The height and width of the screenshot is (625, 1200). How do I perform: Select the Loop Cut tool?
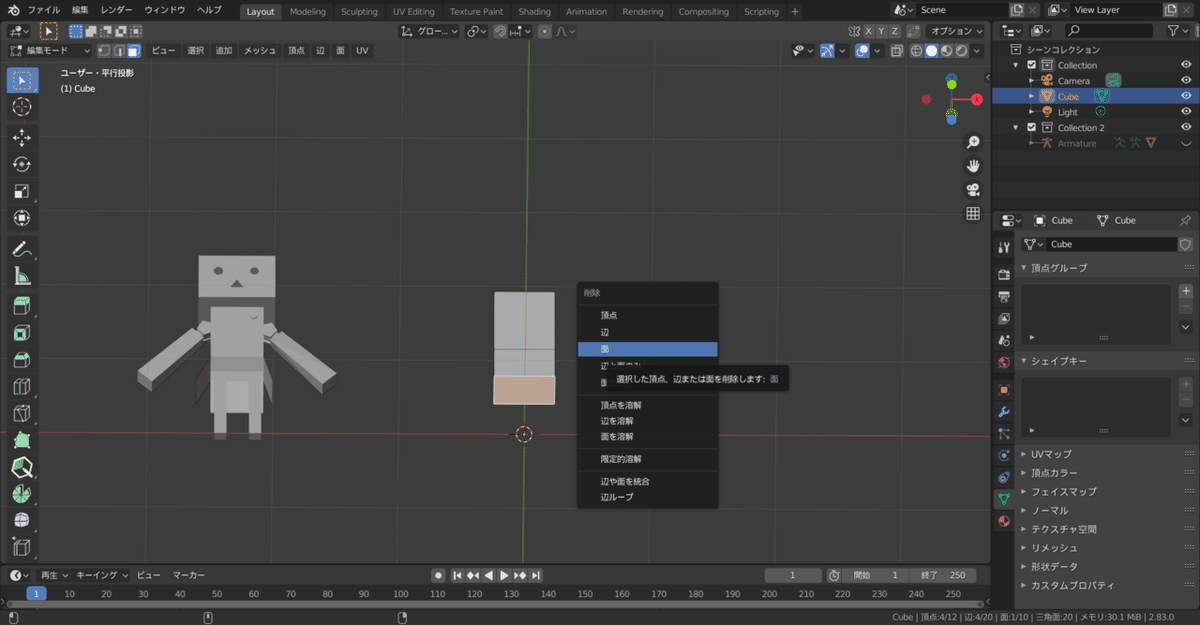(22, 387)
